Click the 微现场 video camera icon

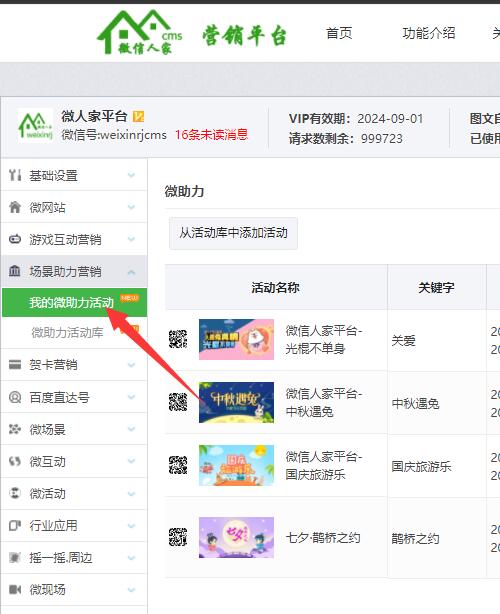[x=15, y=589]
